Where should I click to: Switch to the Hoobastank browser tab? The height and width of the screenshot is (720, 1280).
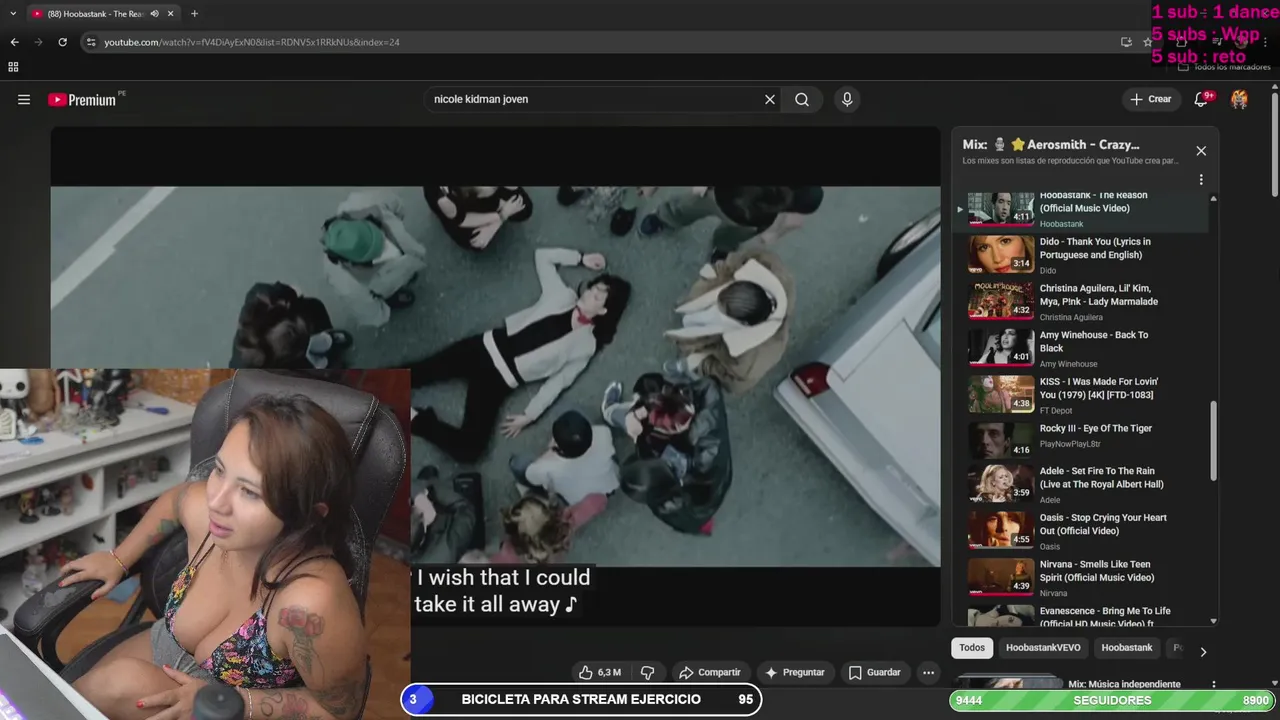(x=94, y=14)
